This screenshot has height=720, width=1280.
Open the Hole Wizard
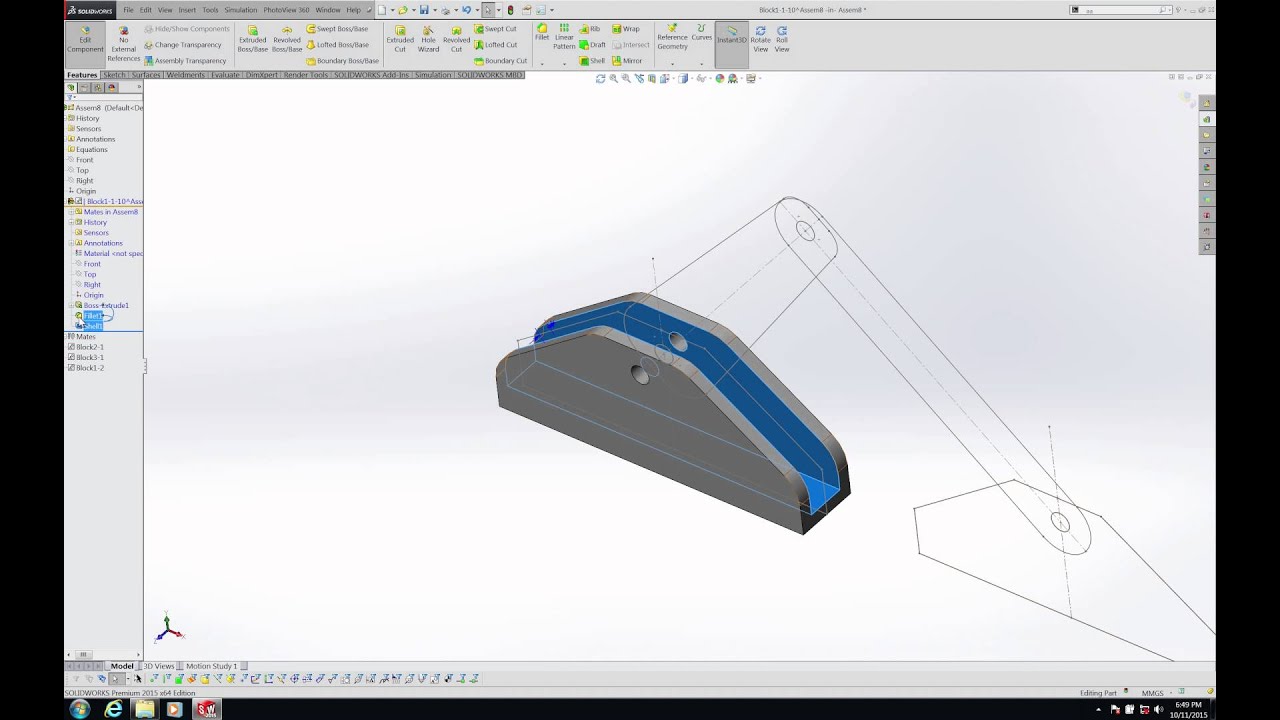click(428, 39)
